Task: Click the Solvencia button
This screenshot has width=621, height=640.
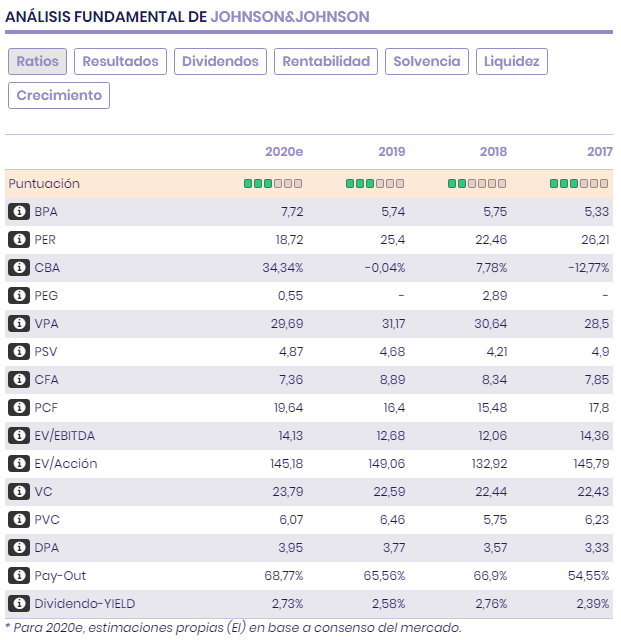Action: pos(427,61)
